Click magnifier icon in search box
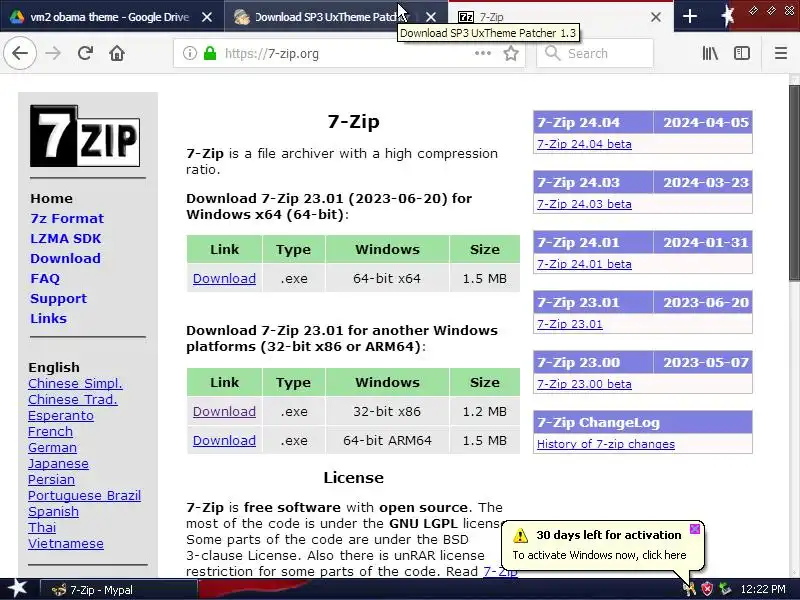This screenshot has width=800, height=600. (552, 53)
